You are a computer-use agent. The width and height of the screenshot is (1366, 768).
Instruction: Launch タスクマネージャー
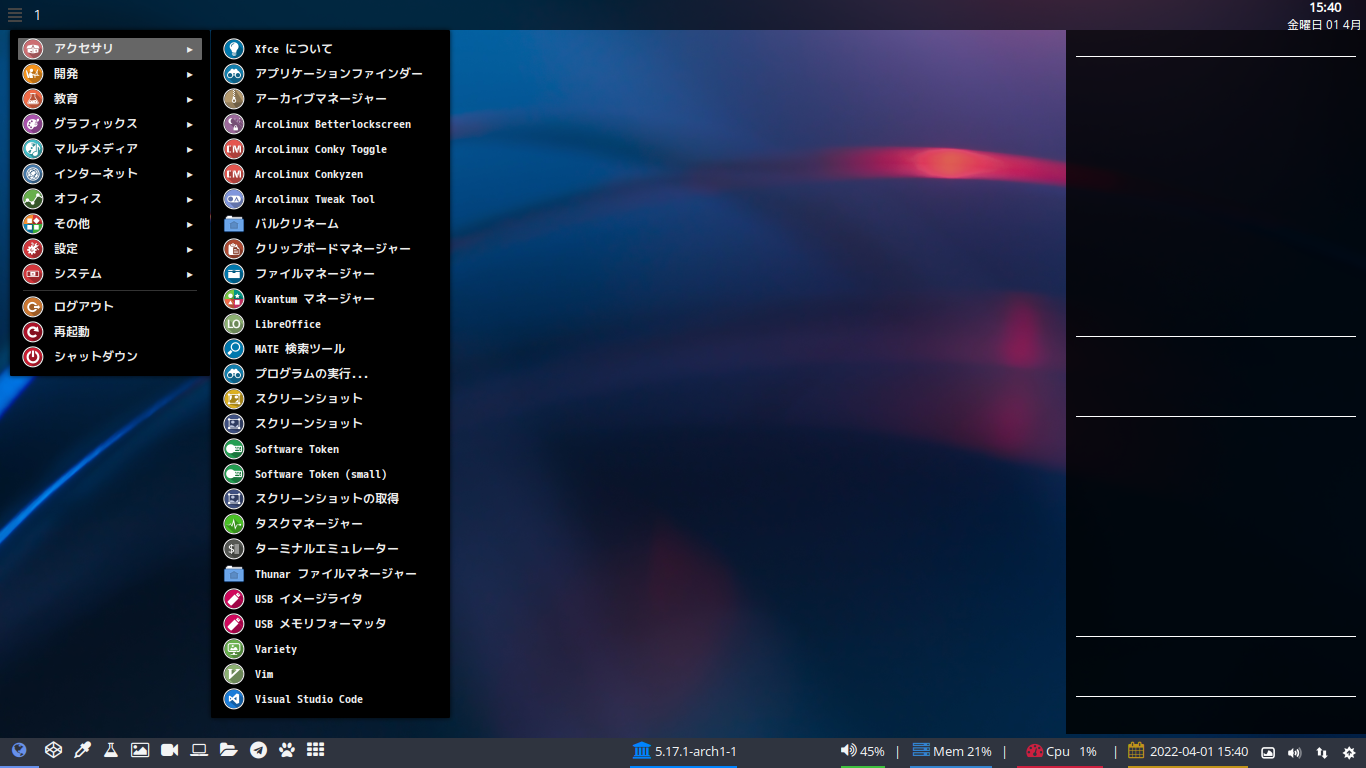330,523
